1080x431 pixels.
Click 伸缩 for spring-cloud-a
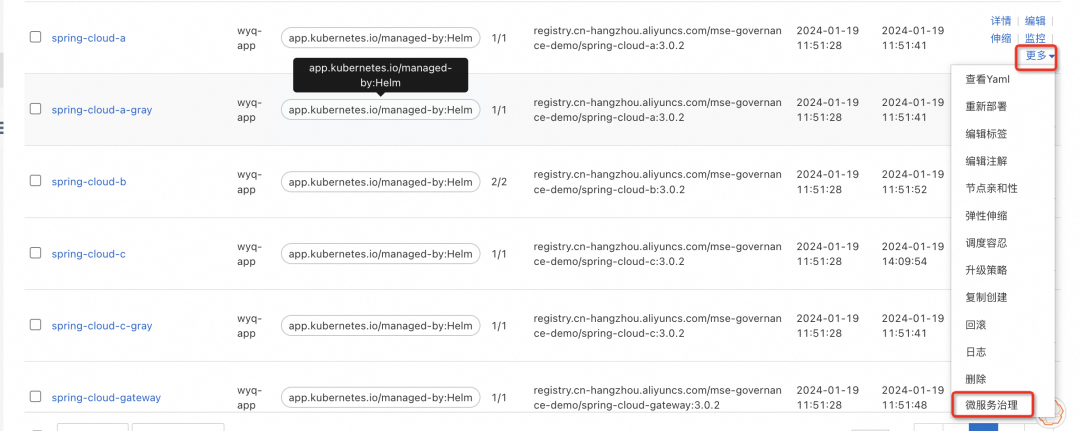pos(1001,39)
